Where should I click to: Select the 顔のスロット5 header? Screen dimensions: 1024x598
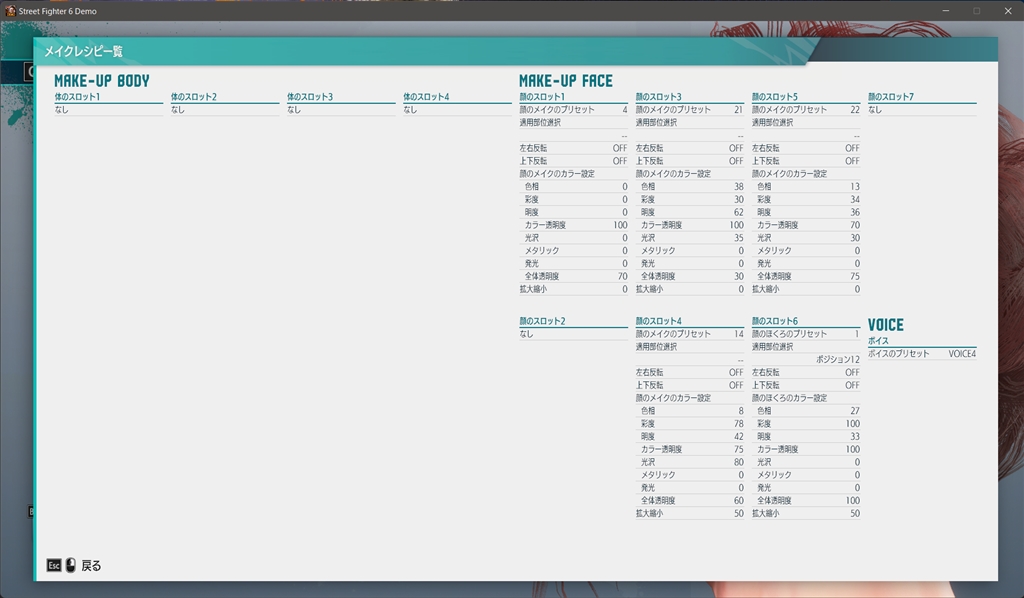(x=775, y=97)
